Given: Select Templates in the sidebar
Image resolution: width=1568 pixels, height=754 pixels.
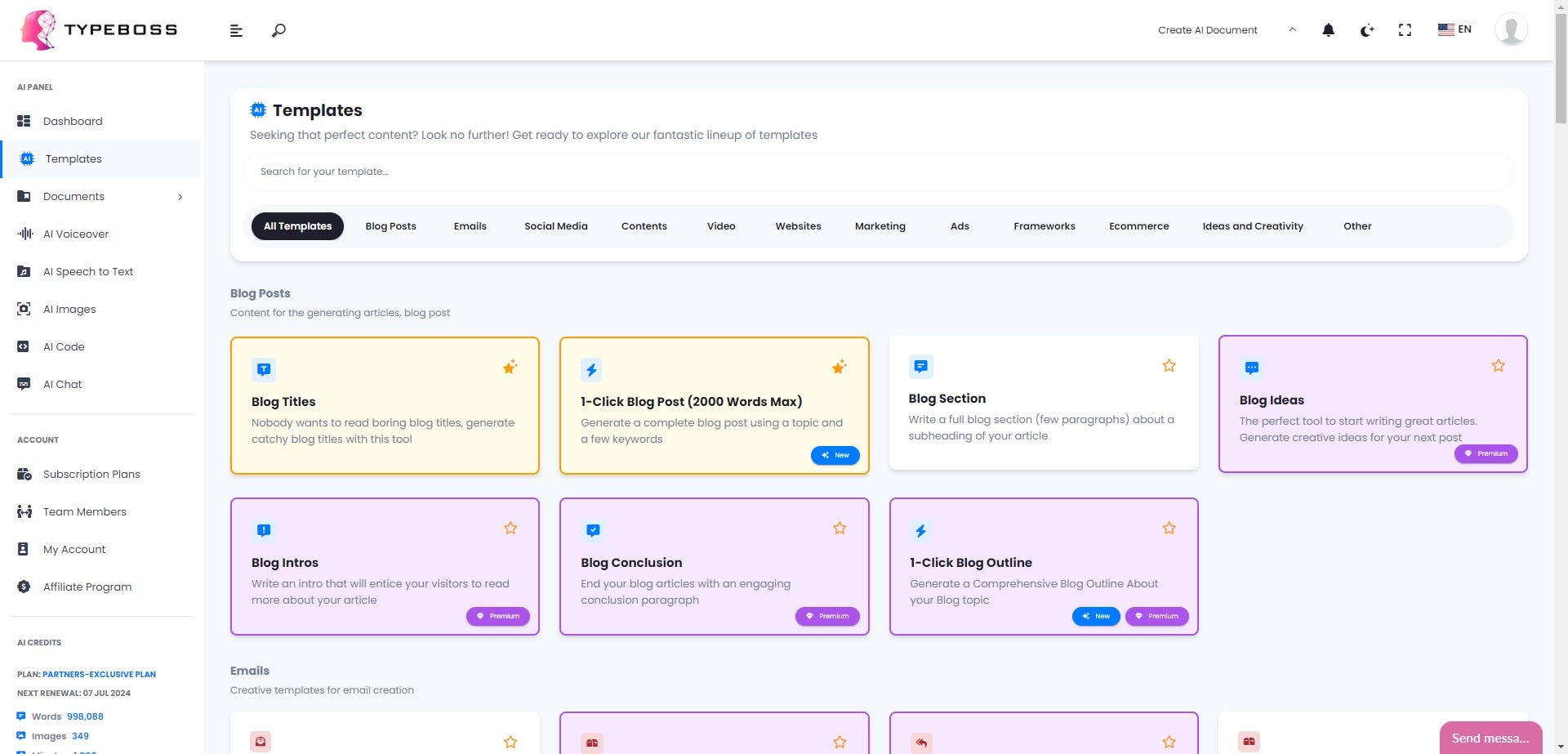Looking at the screenshot, I should (101, 158).
